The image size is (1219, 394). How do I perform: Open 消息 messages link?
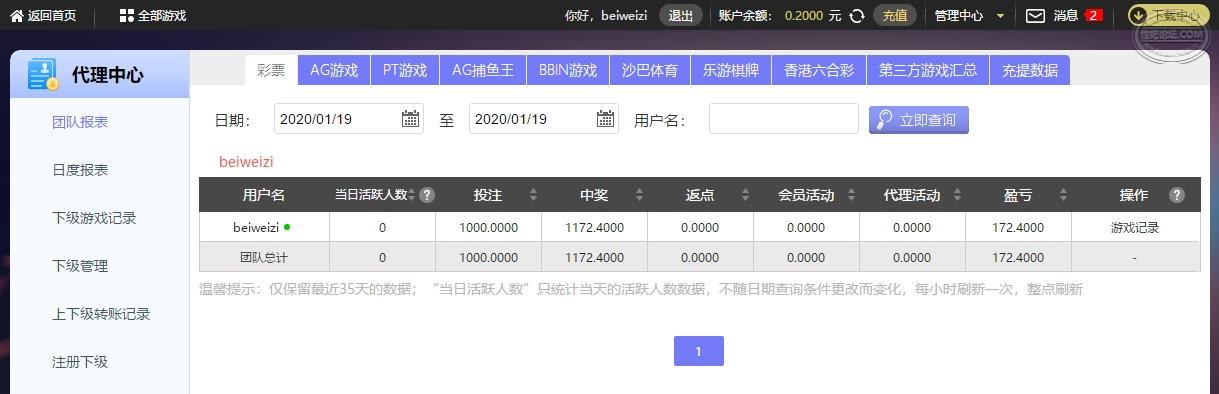[x=1065, y=16]
